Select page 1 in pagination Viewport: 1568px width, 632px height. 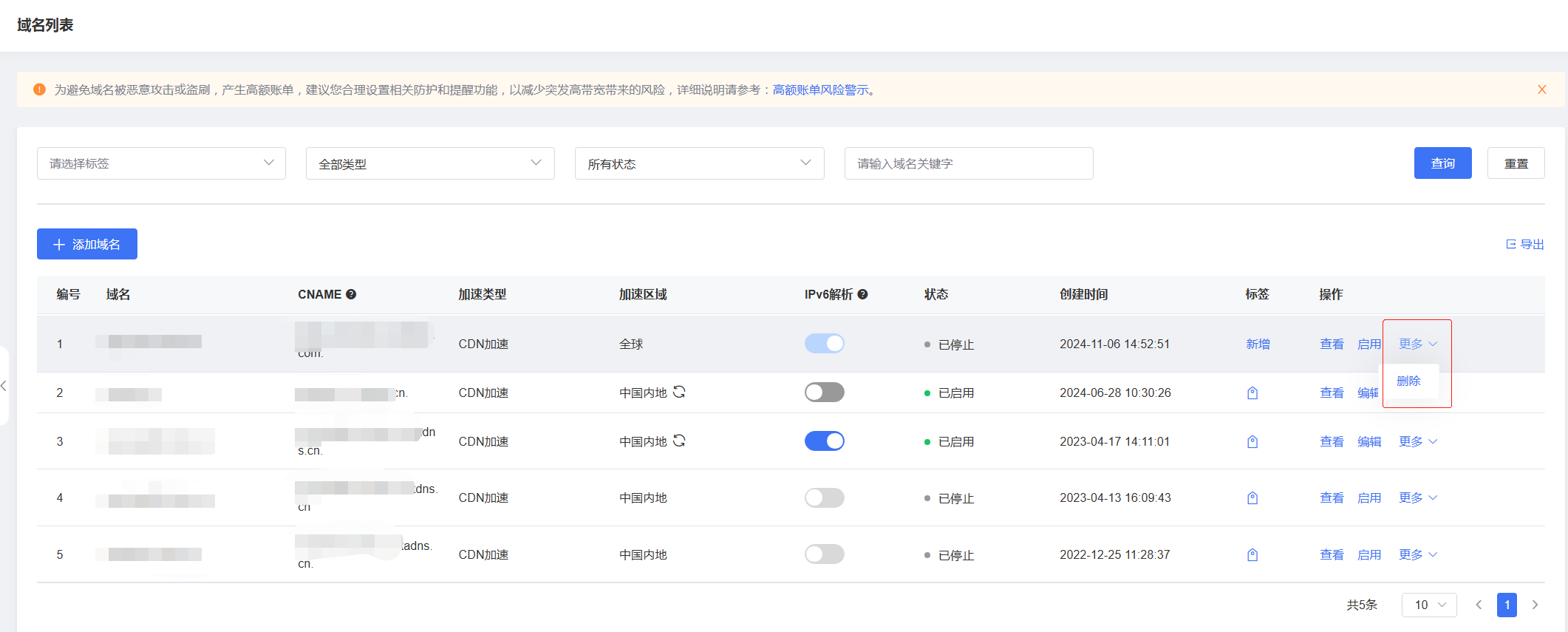pos(1507,605)
